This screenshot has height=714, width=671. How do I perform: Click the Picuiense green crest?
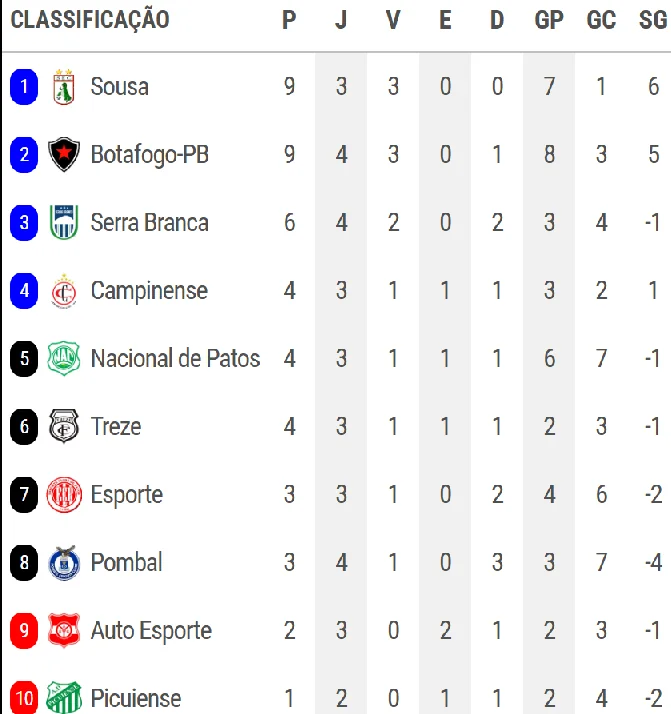coord(63,698)
